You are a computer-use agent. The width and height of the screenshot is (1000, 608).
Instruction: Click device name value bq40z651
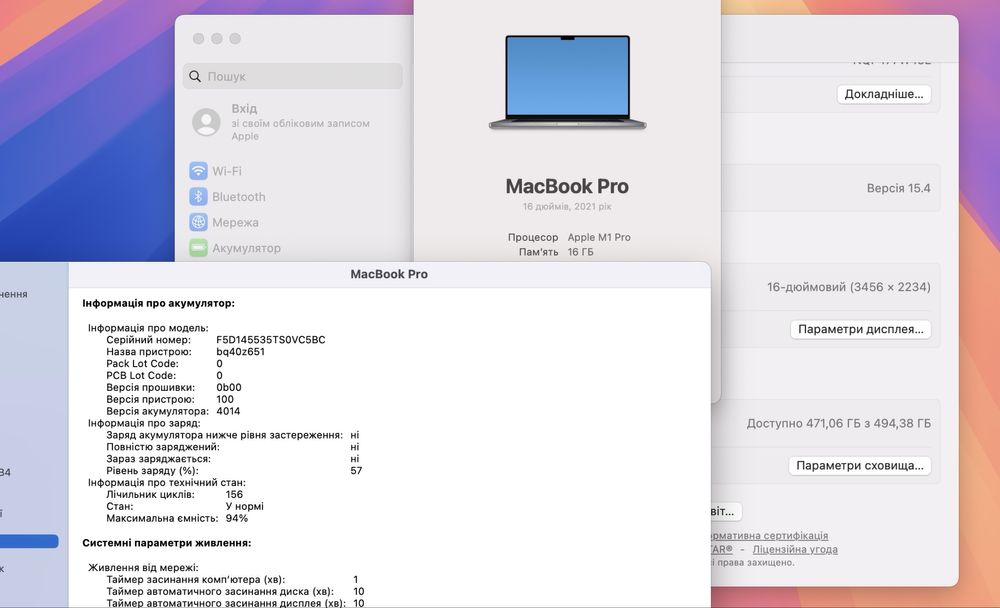(240, 352)
